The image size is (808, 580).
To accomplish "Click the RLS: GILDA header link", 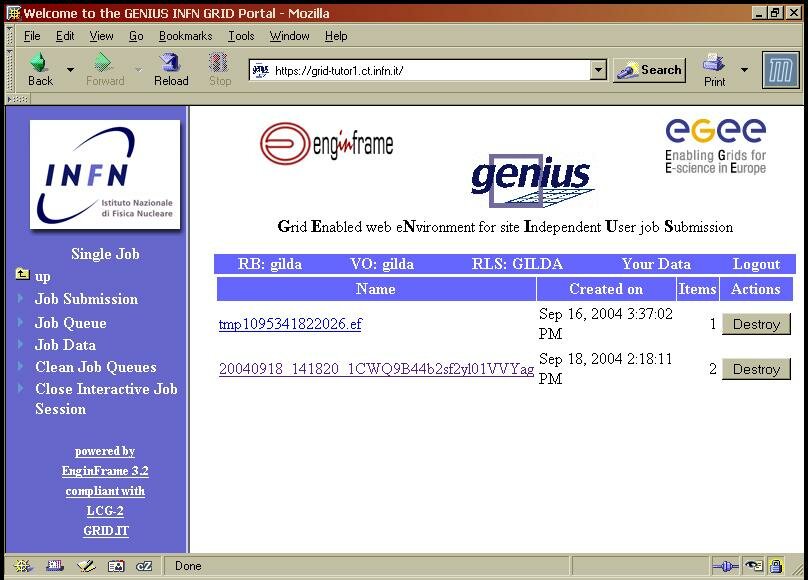I will (x=517, y=264).
